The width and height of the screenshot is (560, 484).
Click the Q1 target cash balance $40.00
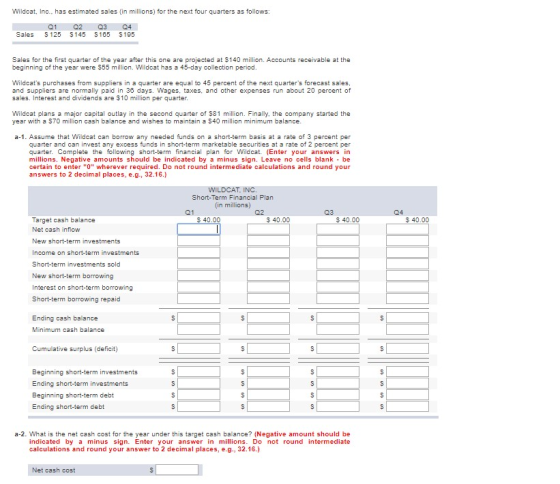click(209, 220)
